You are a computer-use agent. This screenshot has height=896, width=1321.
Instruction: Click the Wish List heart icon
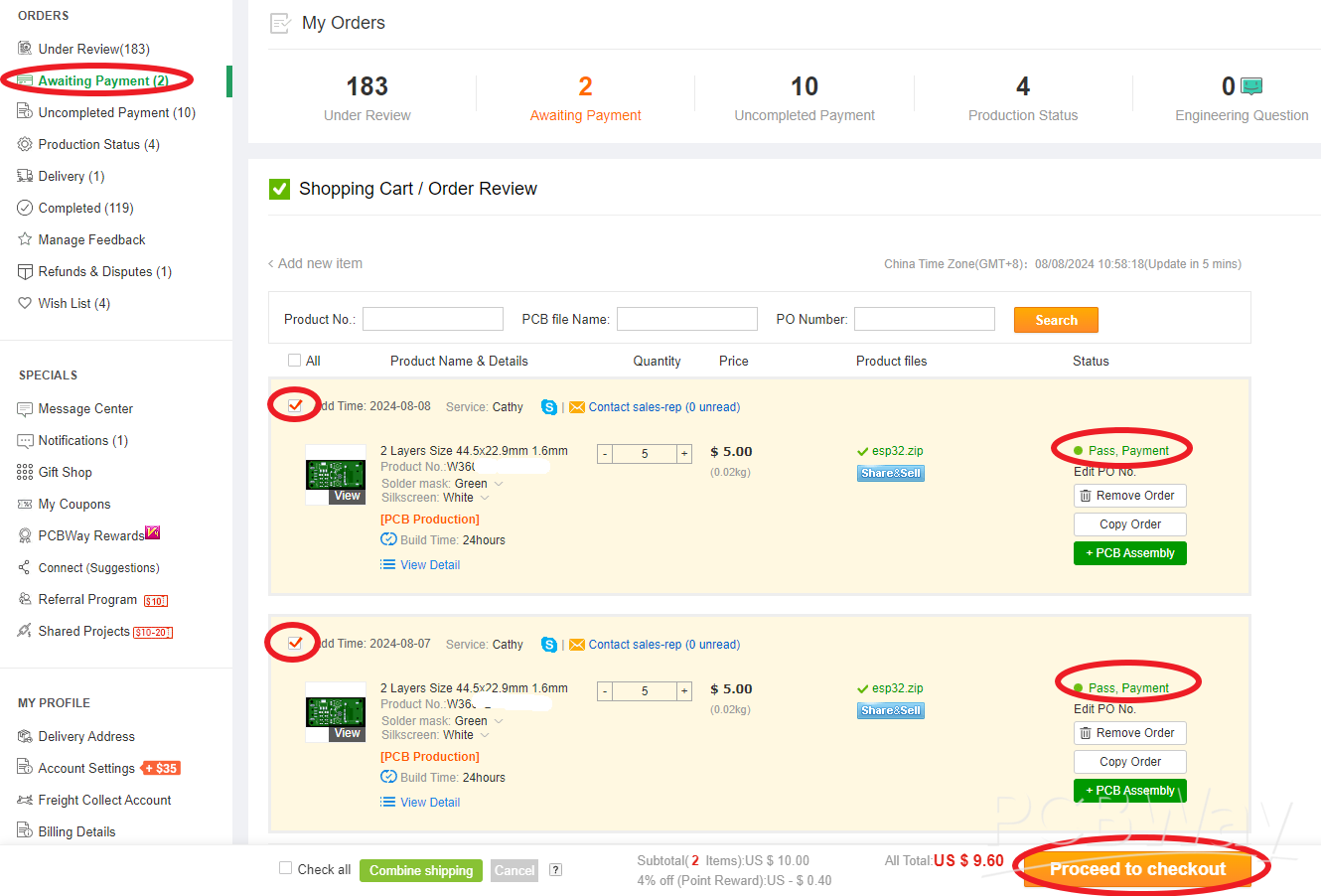(x=25, y=303)
